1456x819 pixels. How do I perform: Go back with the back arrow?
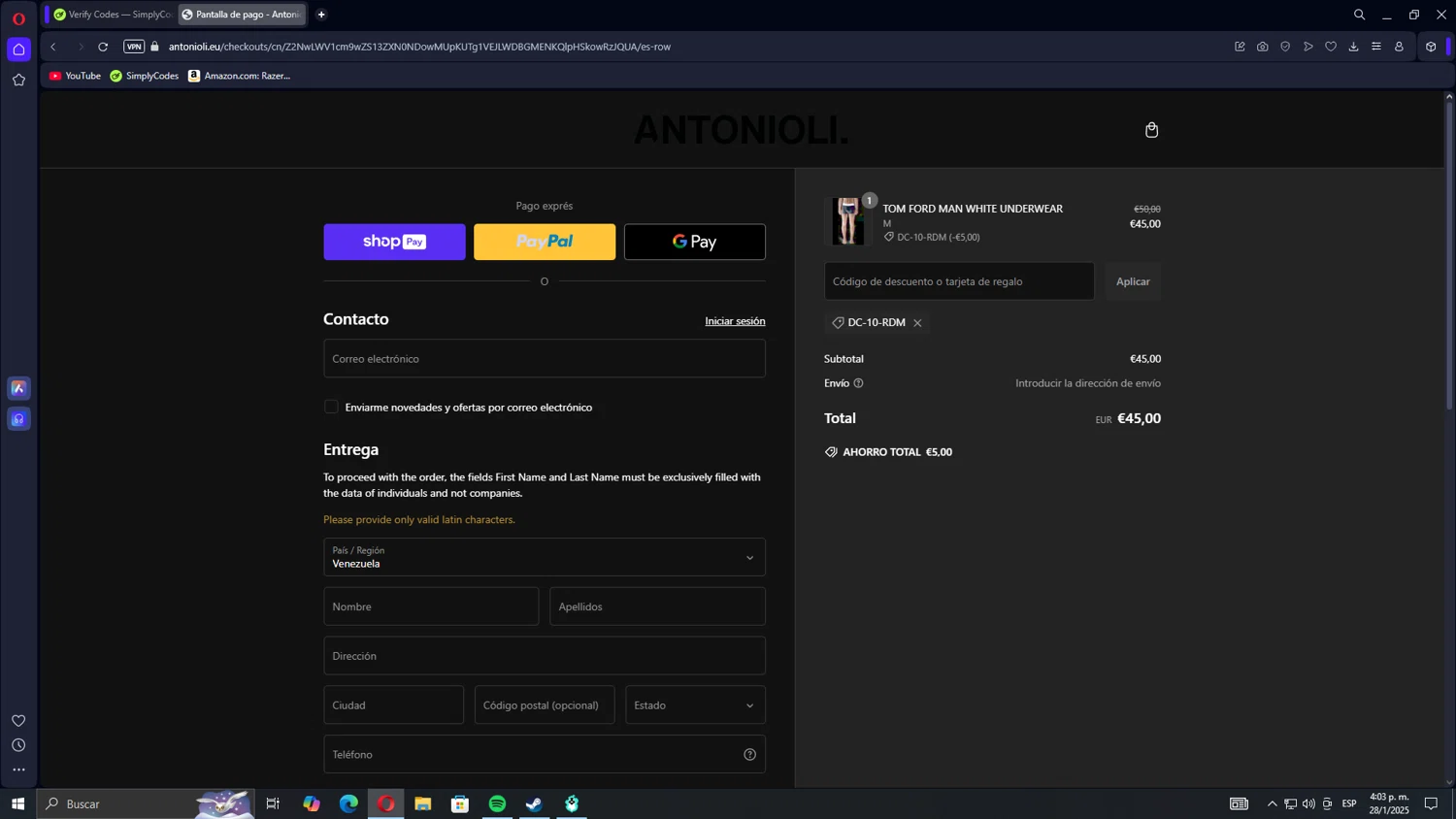coord(53,47)
